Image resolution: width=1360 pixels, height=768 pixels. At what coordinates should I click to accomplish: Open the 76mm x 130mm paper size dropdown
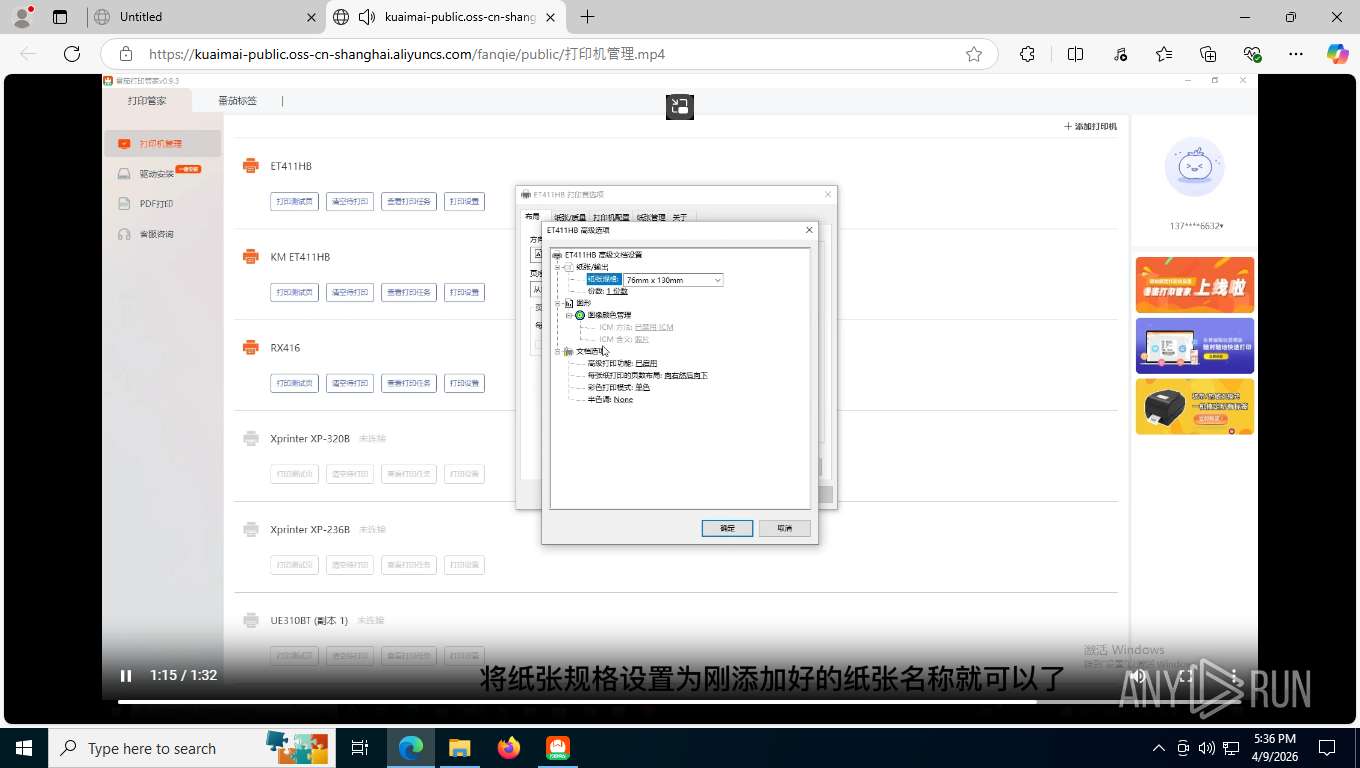[673, 280]
